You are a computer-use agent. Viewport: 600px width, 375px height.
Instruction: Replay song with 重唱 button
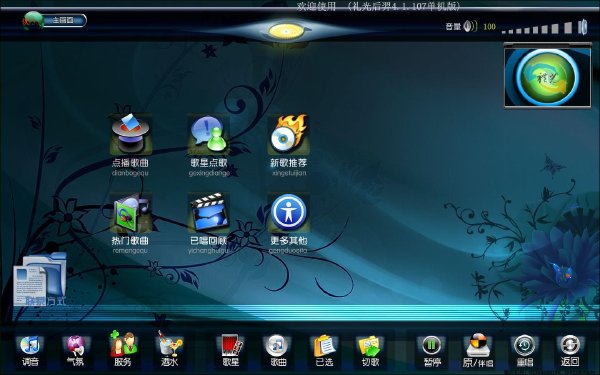pos(525,351)
